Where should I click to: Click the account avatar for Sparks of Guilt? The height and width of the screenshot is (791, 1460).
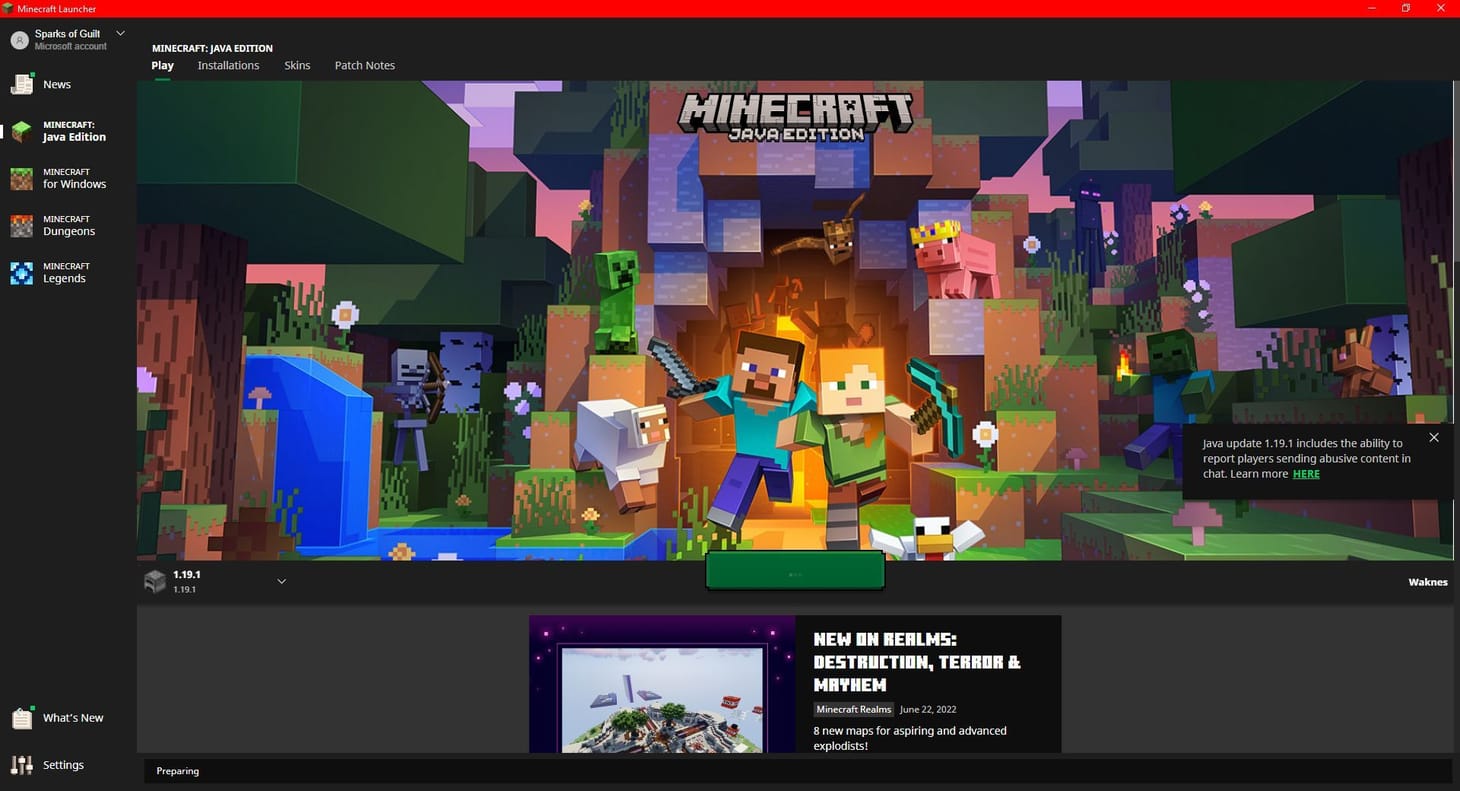18,39
